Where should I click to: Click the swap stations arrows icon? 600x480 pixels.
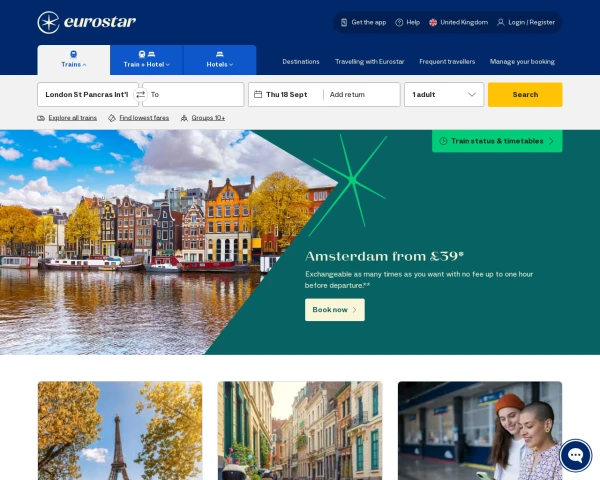click(140, 94)
